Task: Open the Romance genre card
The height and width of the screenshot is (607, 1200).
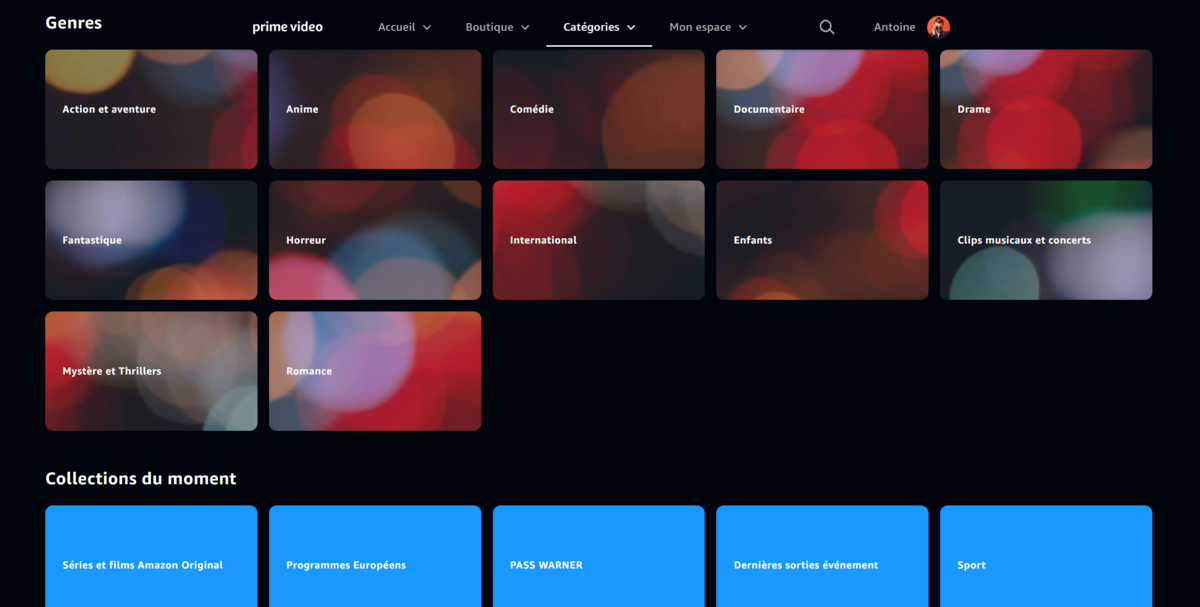Action: point(375,371)
